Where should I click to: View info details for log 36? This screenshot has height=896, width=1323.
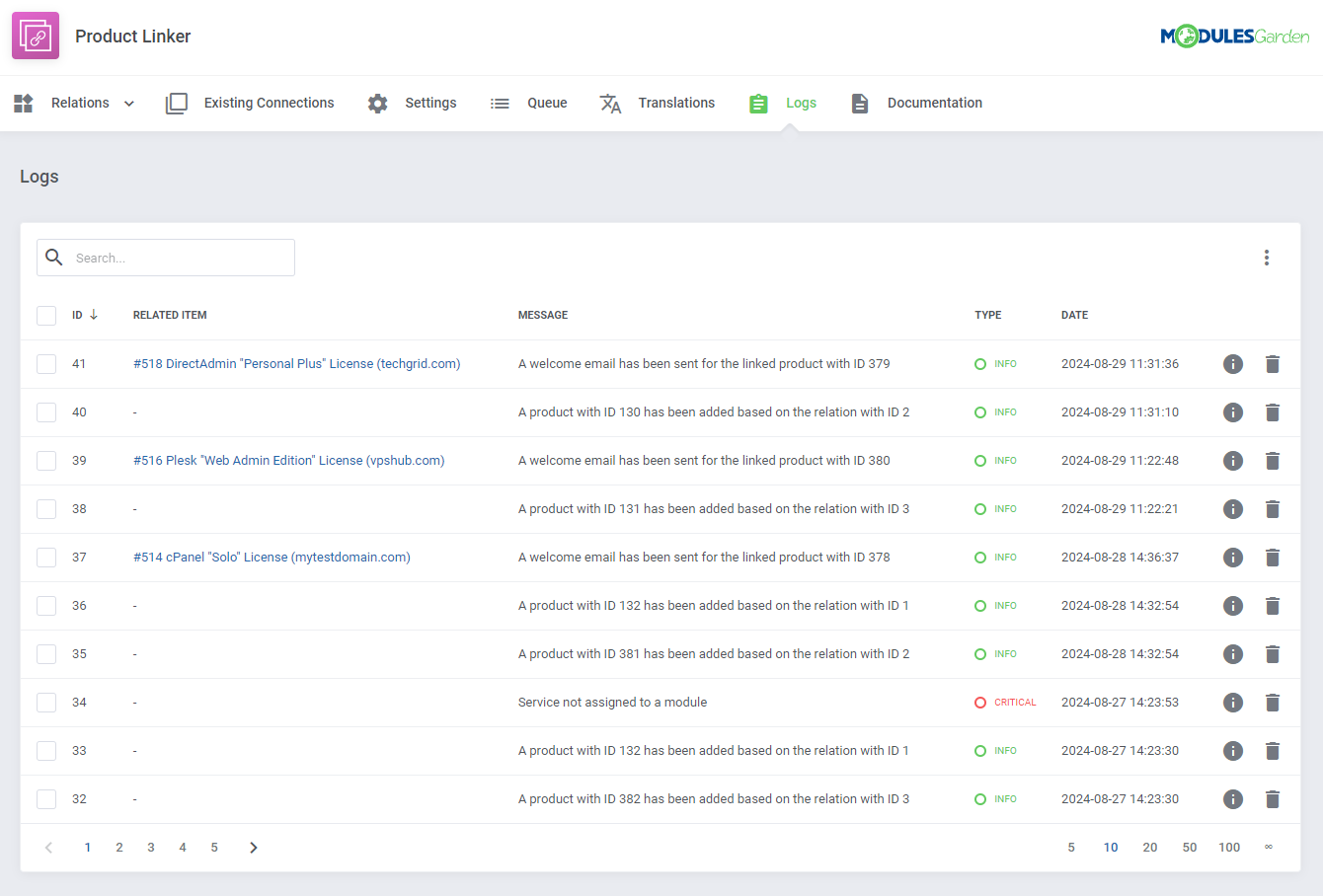pyautogui.click(x=1233, y=606)
